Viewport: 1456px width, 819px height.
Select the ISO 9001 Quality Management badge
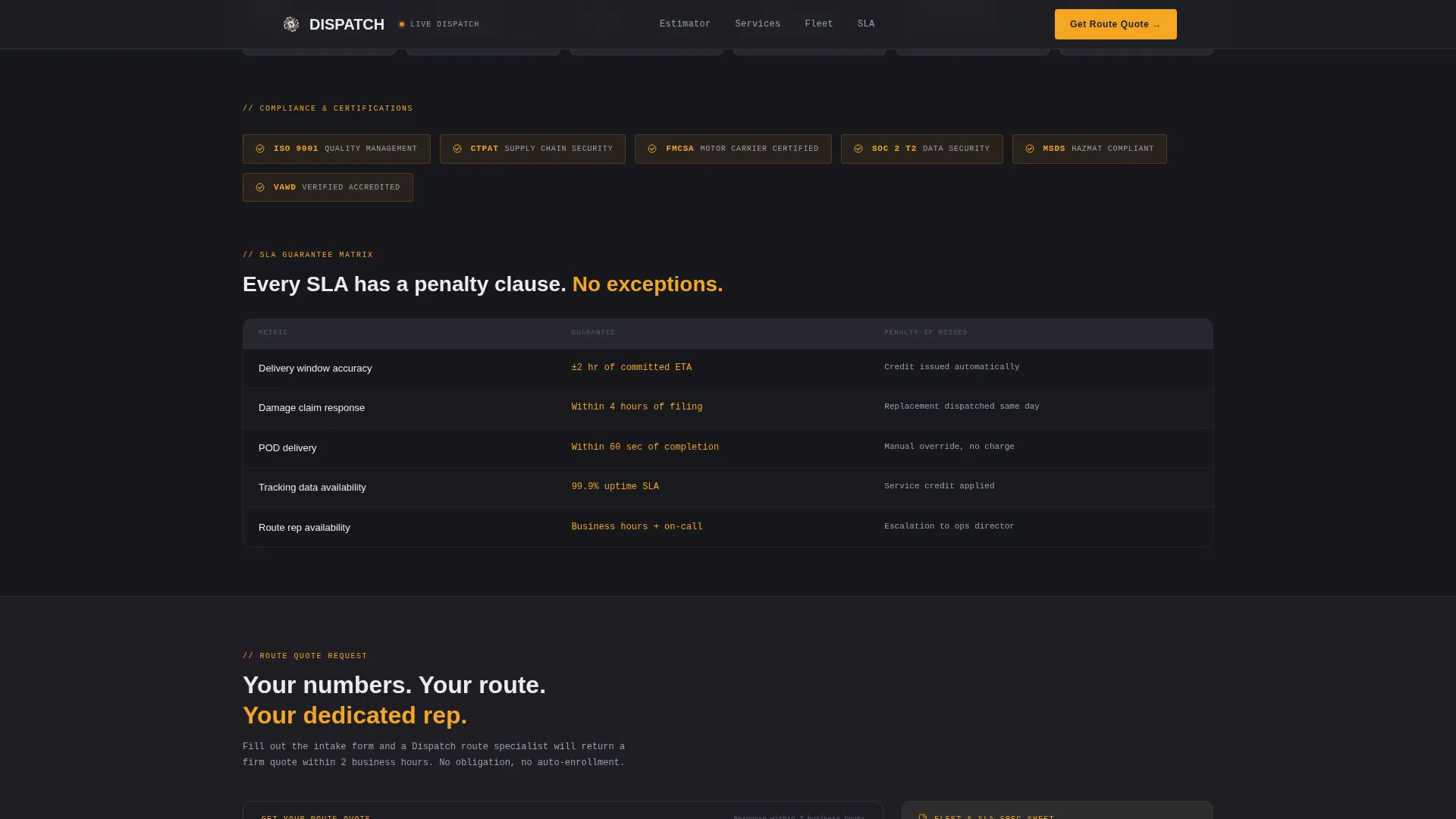(x=337, y=149)
